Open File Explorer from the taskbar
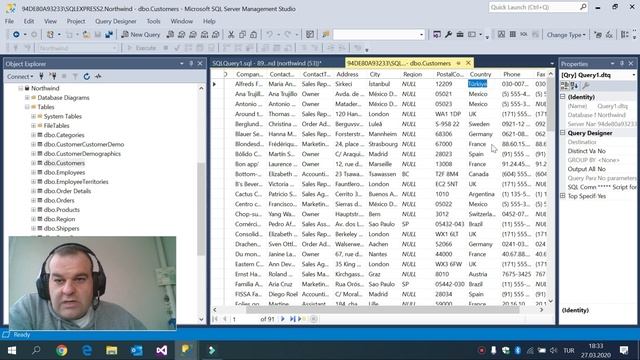Screen dimensions: 640x360 [111, 350]
